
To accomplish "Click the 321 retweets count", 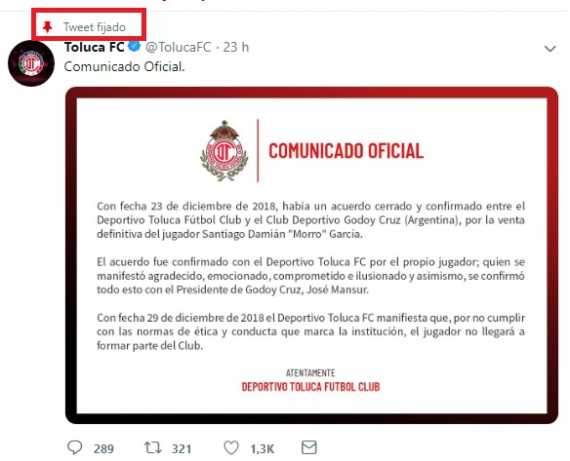I will click(181, 449).
